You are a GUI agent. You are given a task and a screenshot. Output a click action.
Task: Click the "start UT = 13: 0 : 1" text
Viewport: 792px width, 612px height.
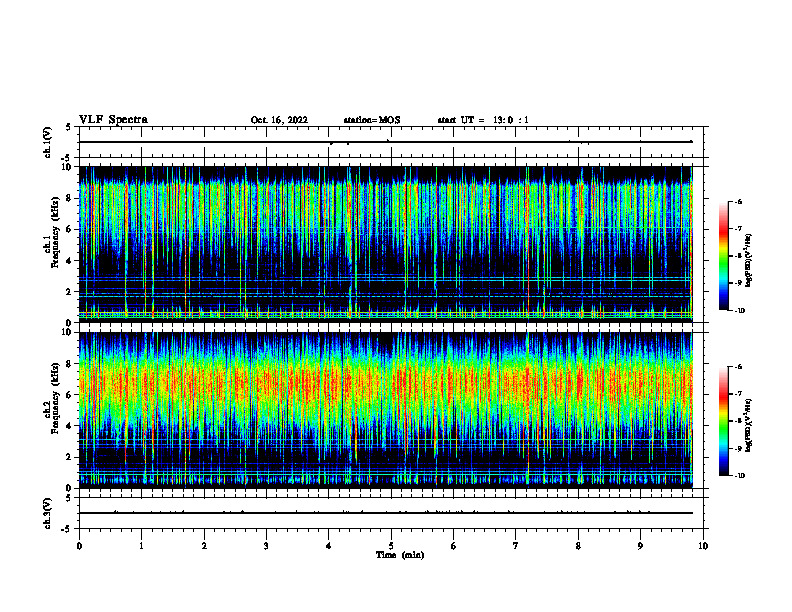tap(483, 120)
